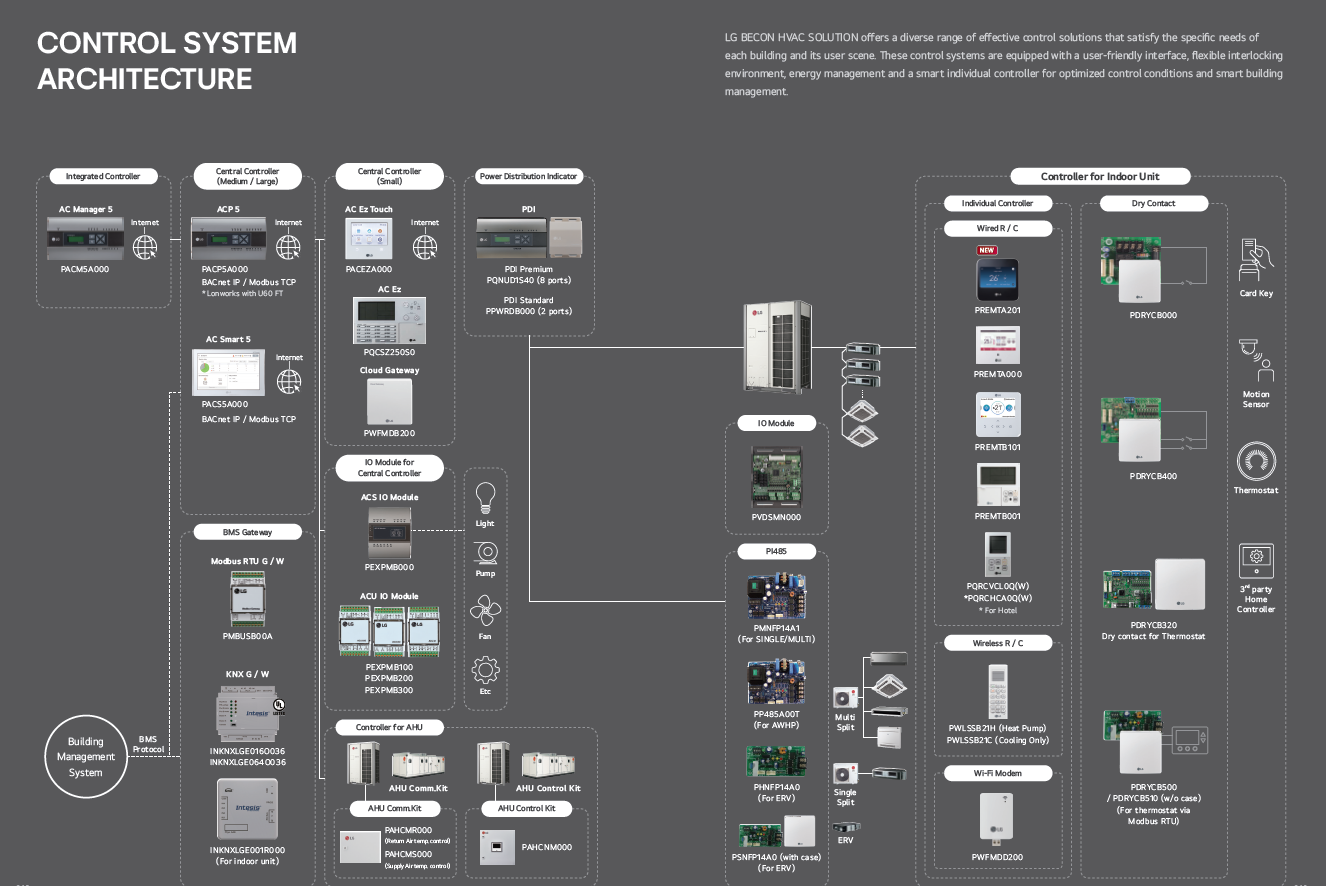
Task: Click the Pump icon
Action: [485, 553]
